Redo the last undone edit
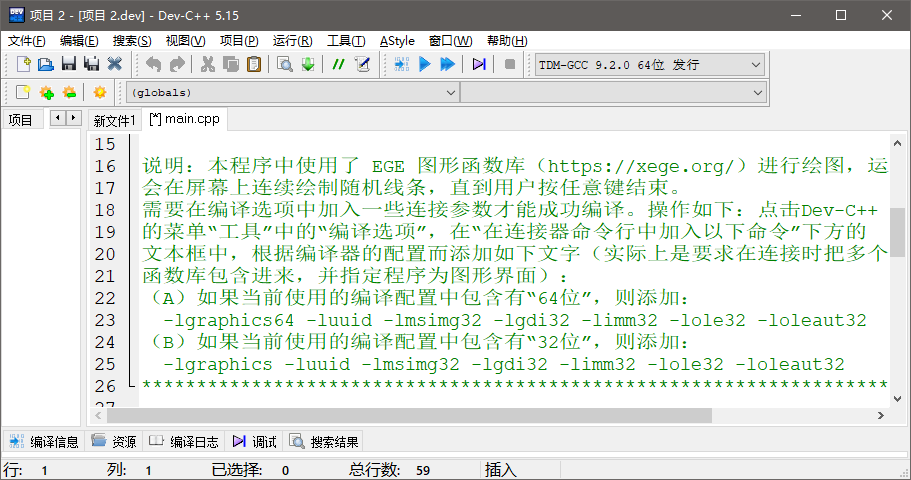Screen dimensions: 911x480 point(177,64)
